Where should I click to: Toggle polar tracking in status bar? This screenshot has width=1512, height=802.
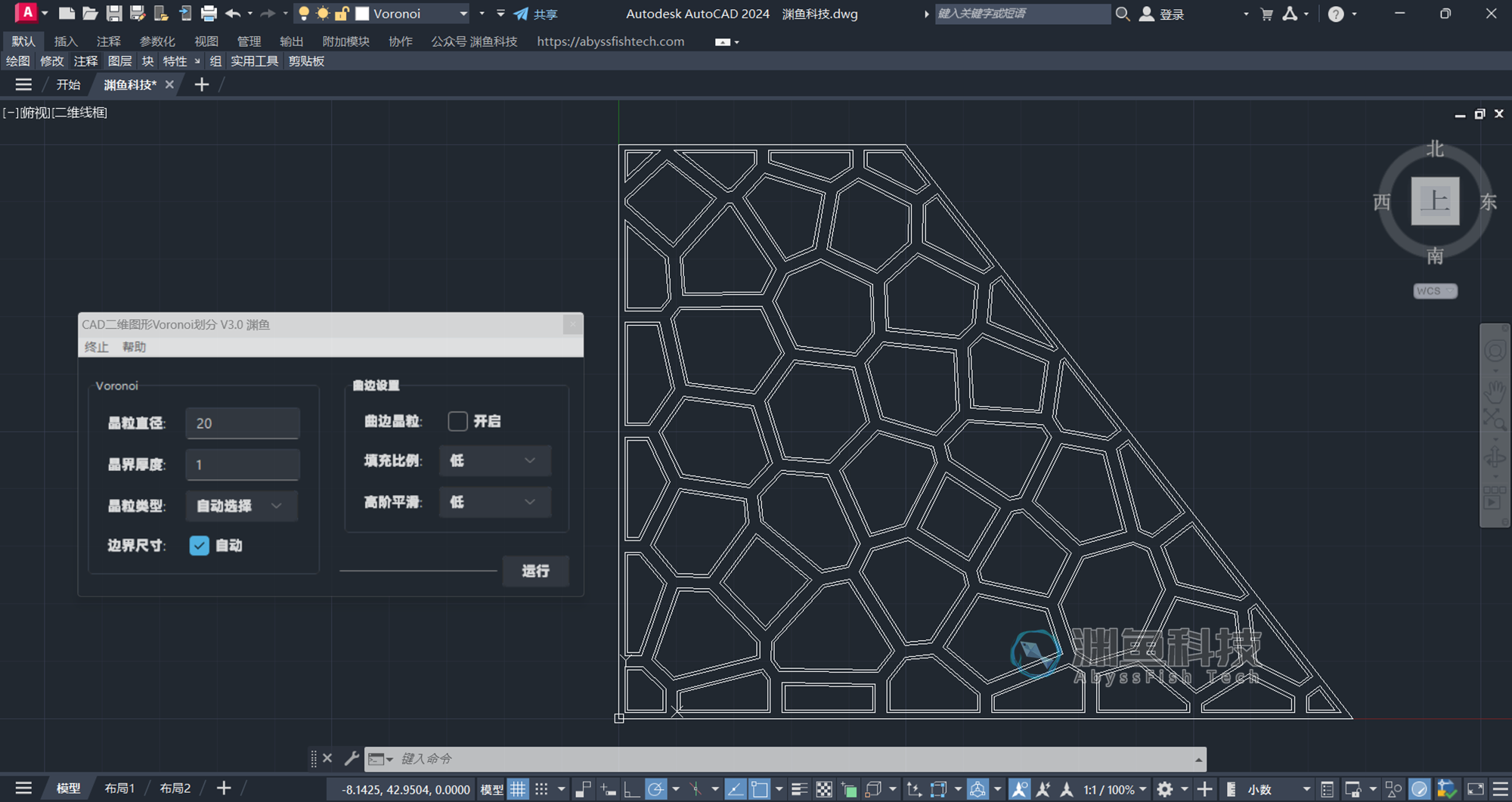[x=655, y=789]
